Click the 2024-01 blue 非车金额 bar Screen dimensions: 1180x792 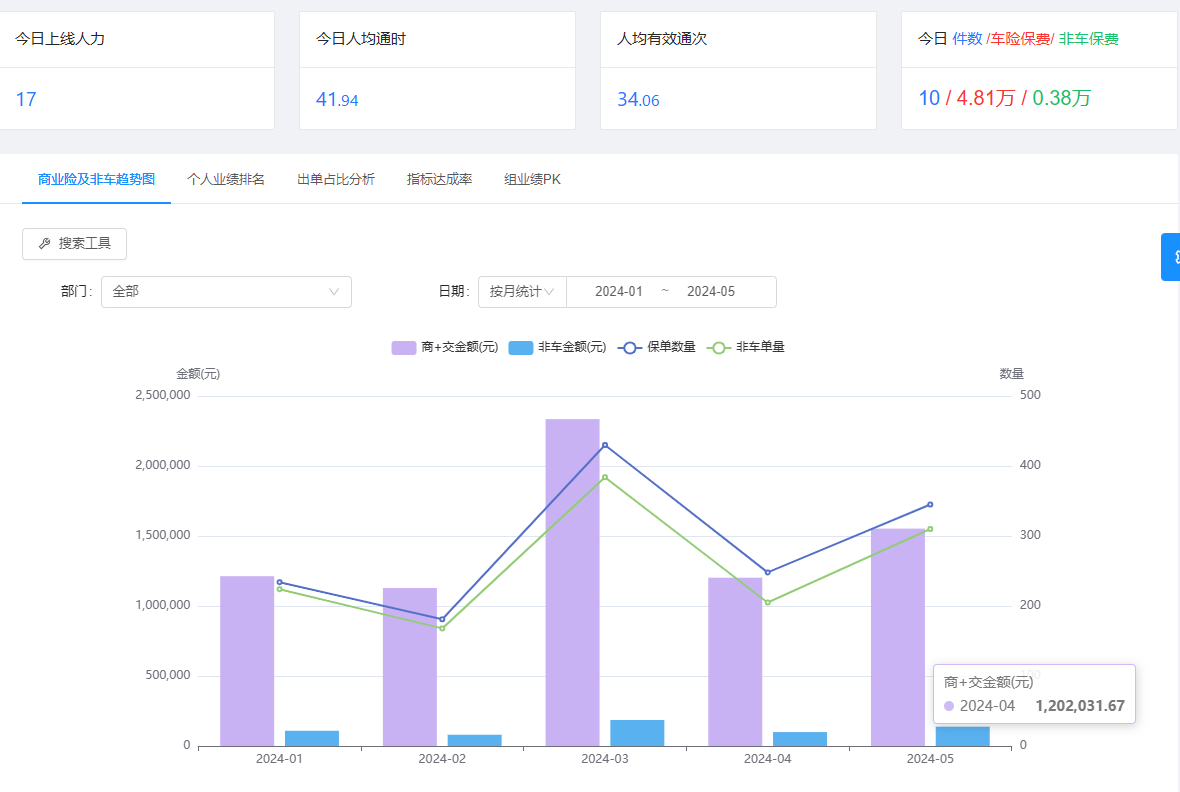312,738
